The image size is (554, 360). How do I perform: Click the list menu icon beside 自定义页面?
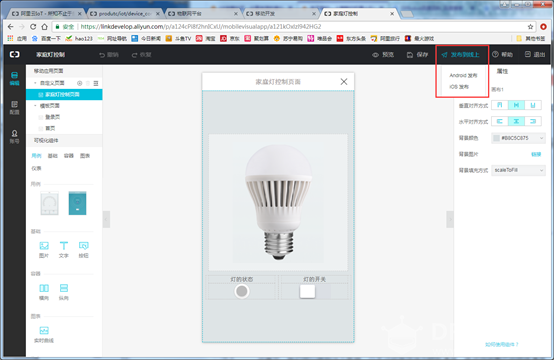(x=96, y=83)
